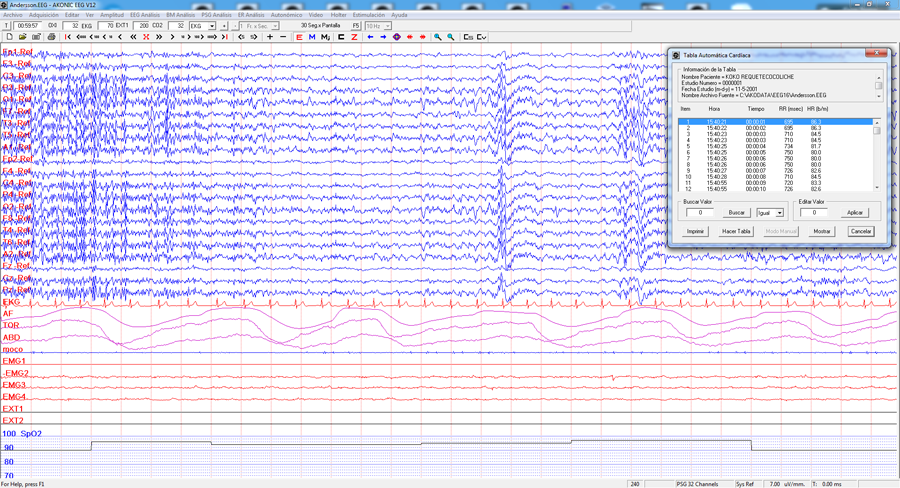This screenshot has height=488, width=900.
Task: Open the PSG Análisis menu
Action: [x=216, y=15]
